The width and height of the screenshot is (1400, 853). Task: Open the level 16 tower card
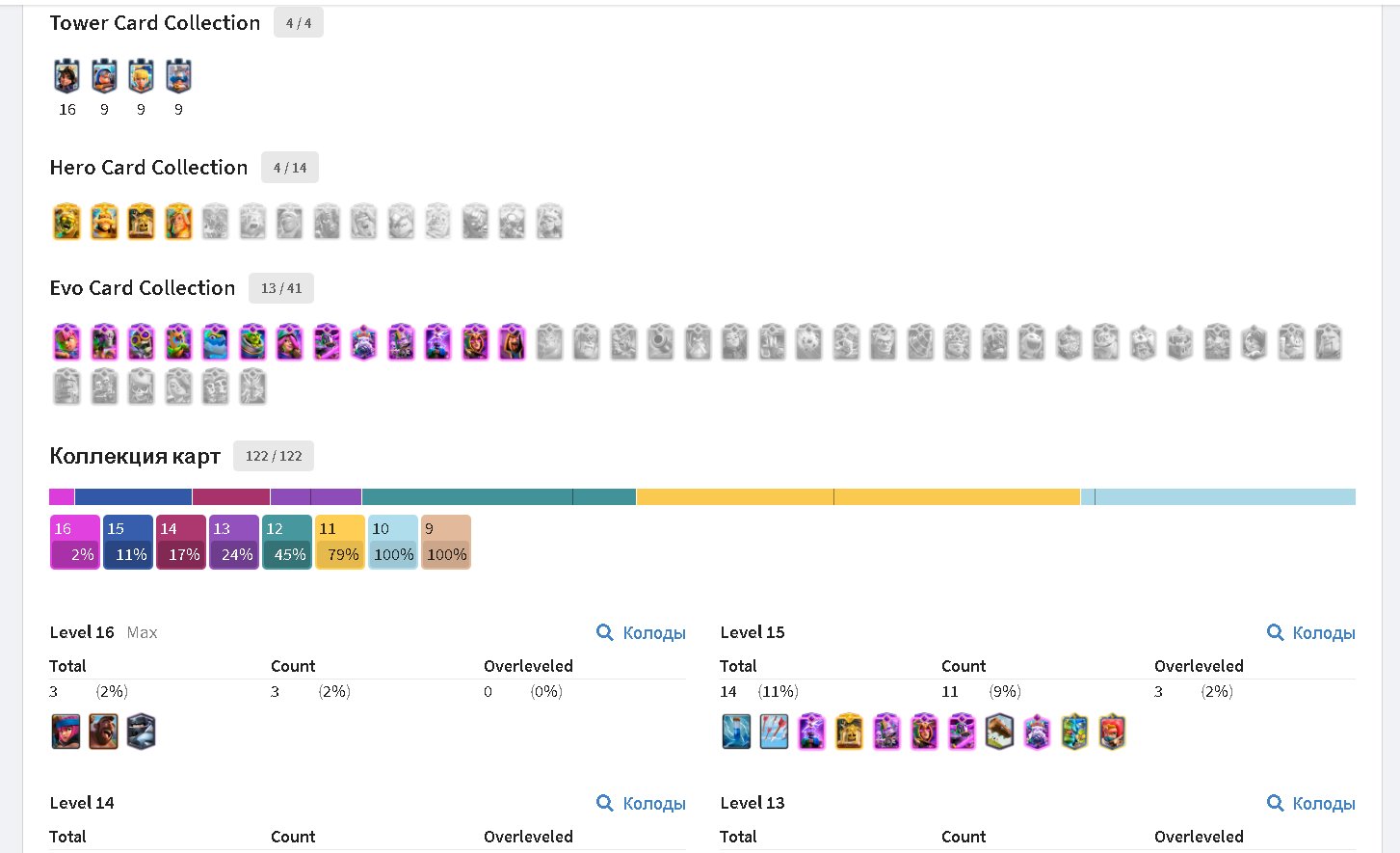pos(66,76)
